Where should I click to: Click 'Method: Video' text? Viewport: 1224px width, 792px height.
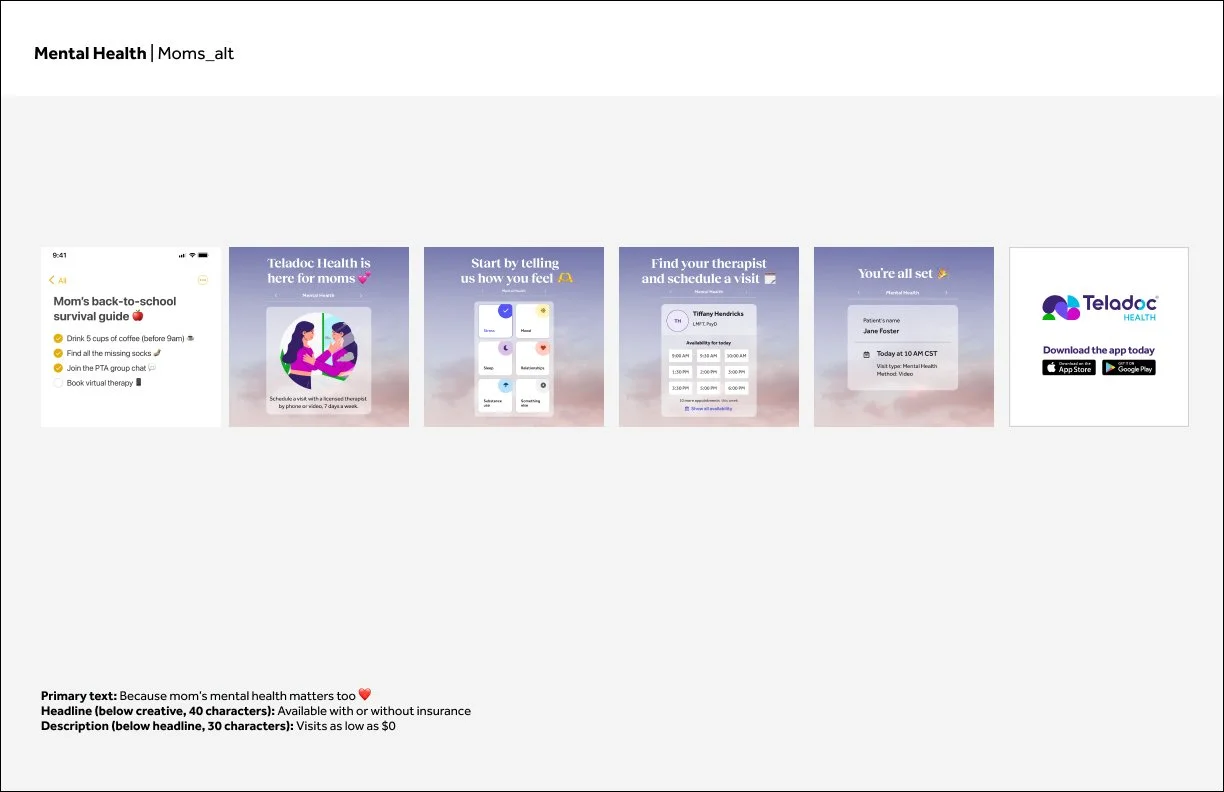[895, 374]
